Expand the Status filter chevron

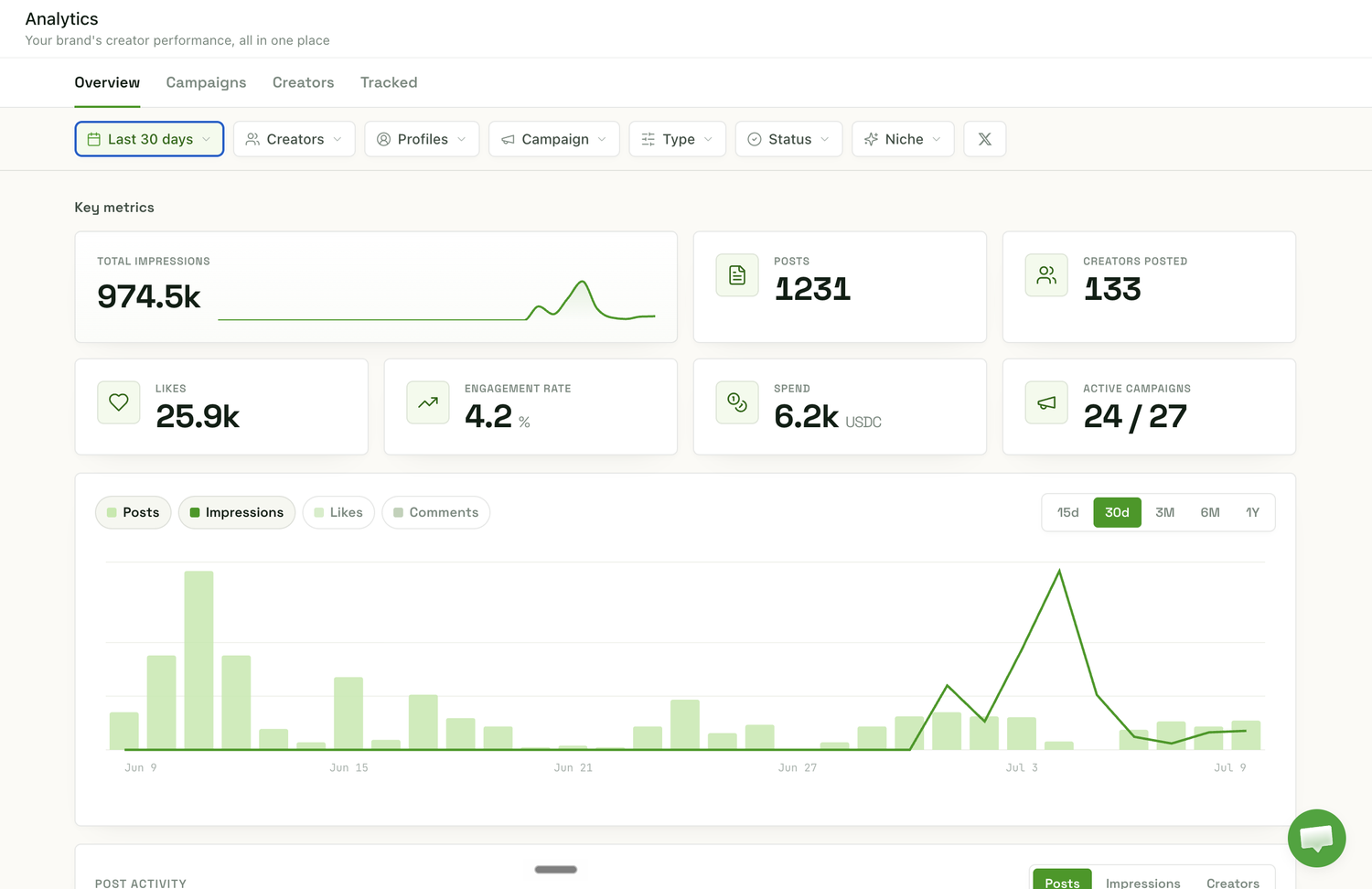pos(825,139)
